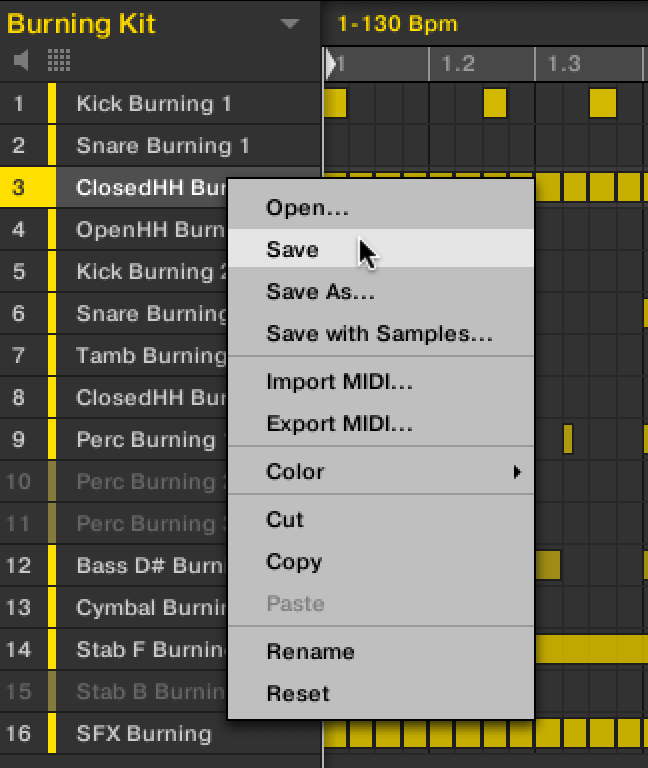Click sound slot number 3 index
The width and height of the screenshot is (648, 768).
(19, 188)
